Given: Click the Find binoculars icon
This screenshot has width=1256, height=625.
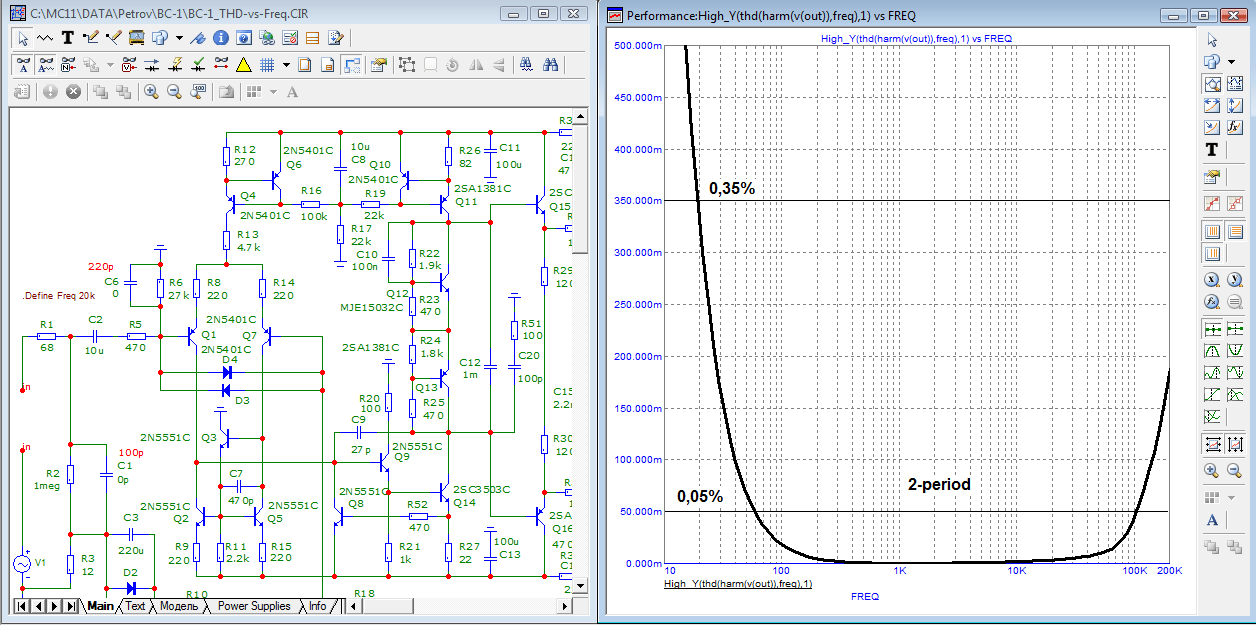Looking at the screenshot, I should (526, 65).
